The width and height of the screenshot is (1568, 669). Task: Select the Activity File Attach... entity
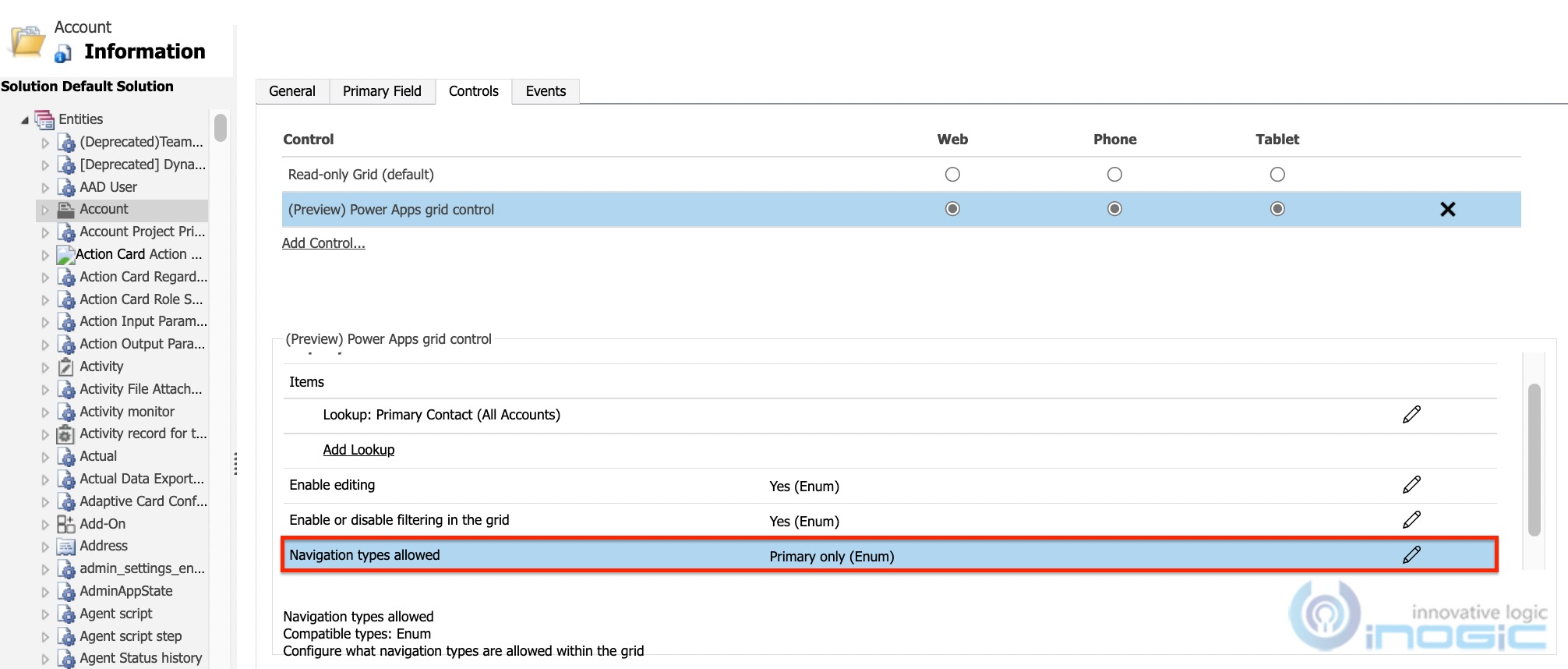(x=141, y=389)
